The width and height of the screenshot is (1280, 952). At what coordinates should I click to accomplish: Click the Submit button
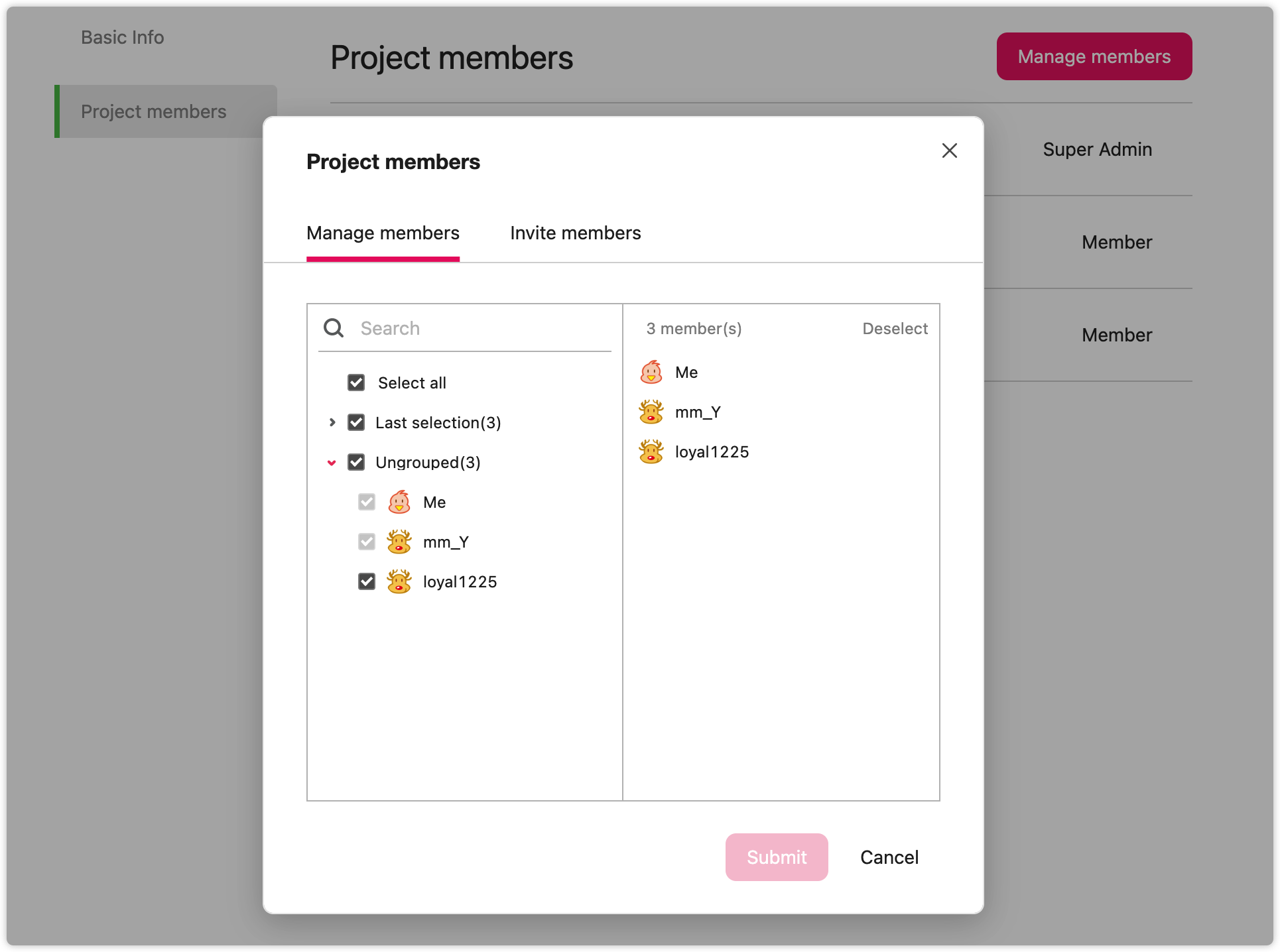pos(777,857)
